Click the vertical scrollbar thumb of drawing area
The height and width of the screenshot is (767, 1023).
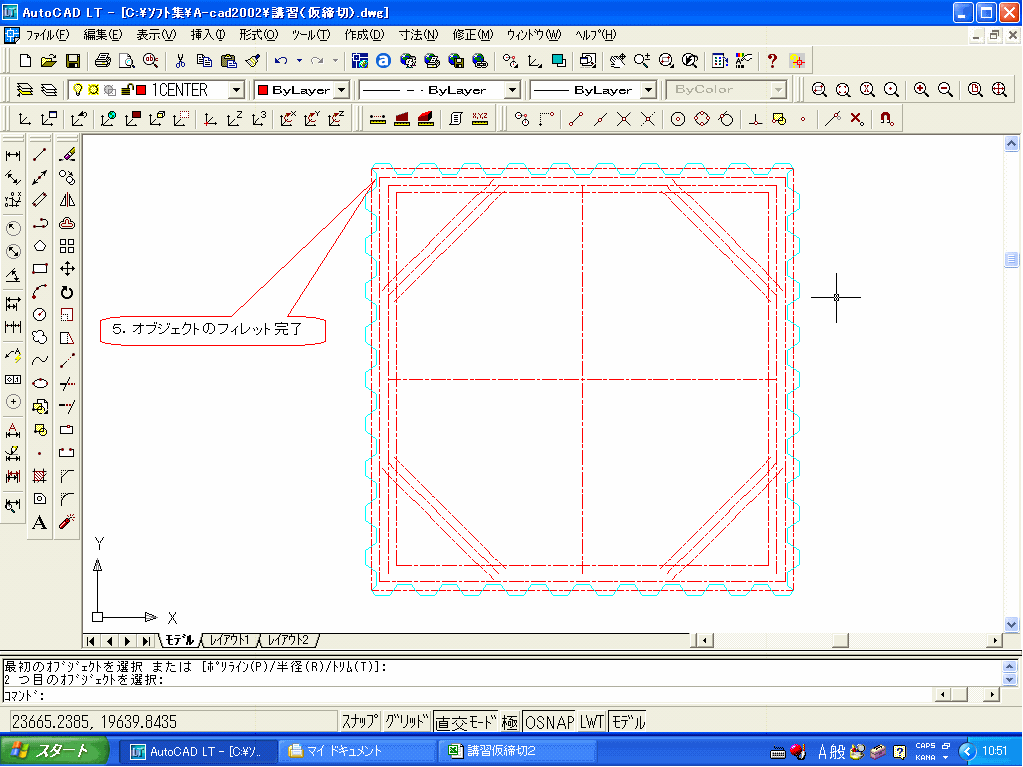pos(1011,260)
